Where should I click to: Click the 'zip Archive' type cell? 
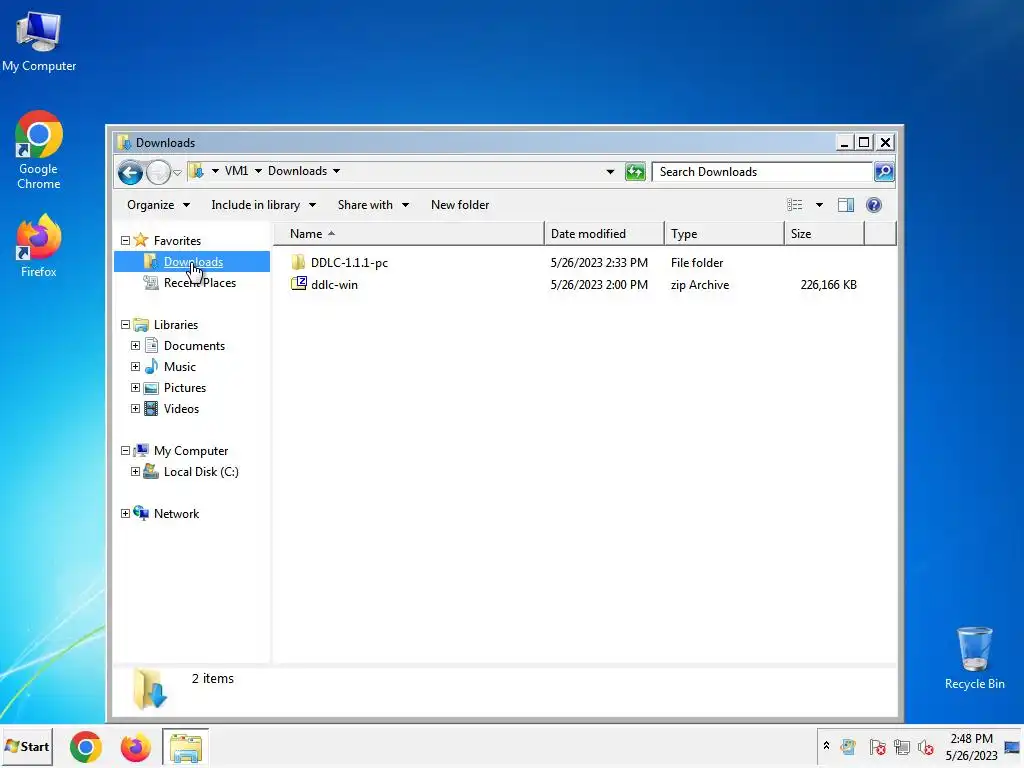click(699, 285)
